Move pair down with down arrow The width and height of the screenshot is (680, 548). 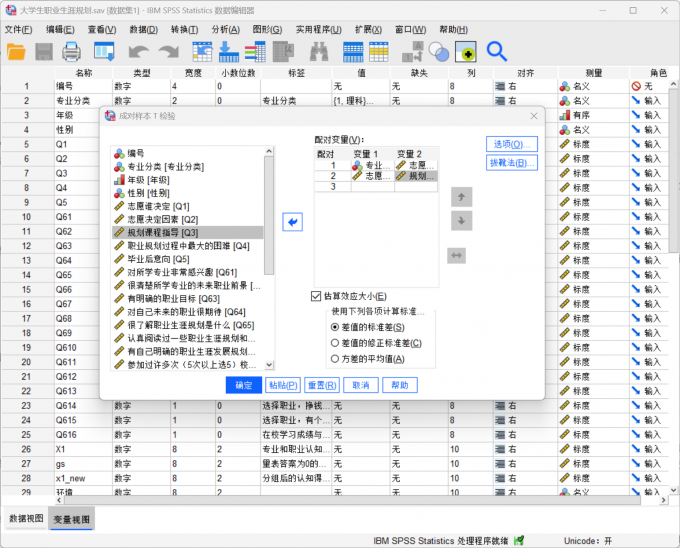pyautogui.click(x=461, y=221)
